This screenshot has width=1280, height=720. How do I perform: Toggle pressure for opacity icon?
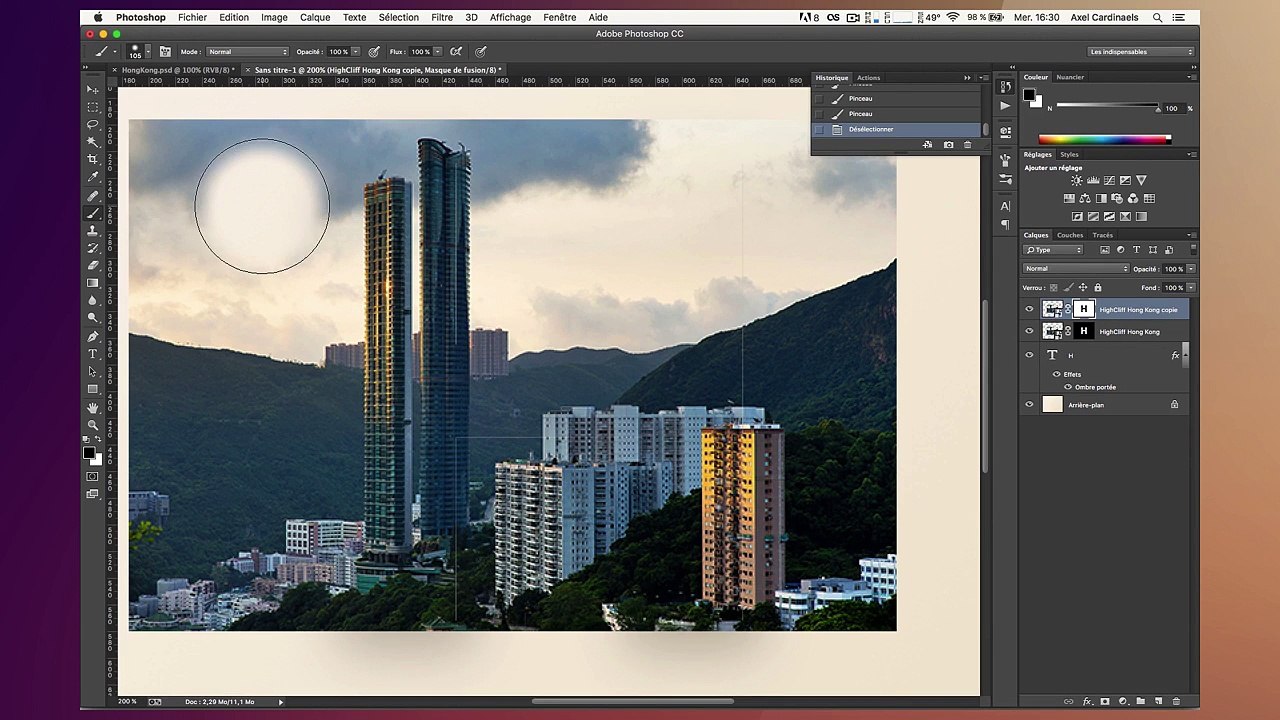point(374,52)
